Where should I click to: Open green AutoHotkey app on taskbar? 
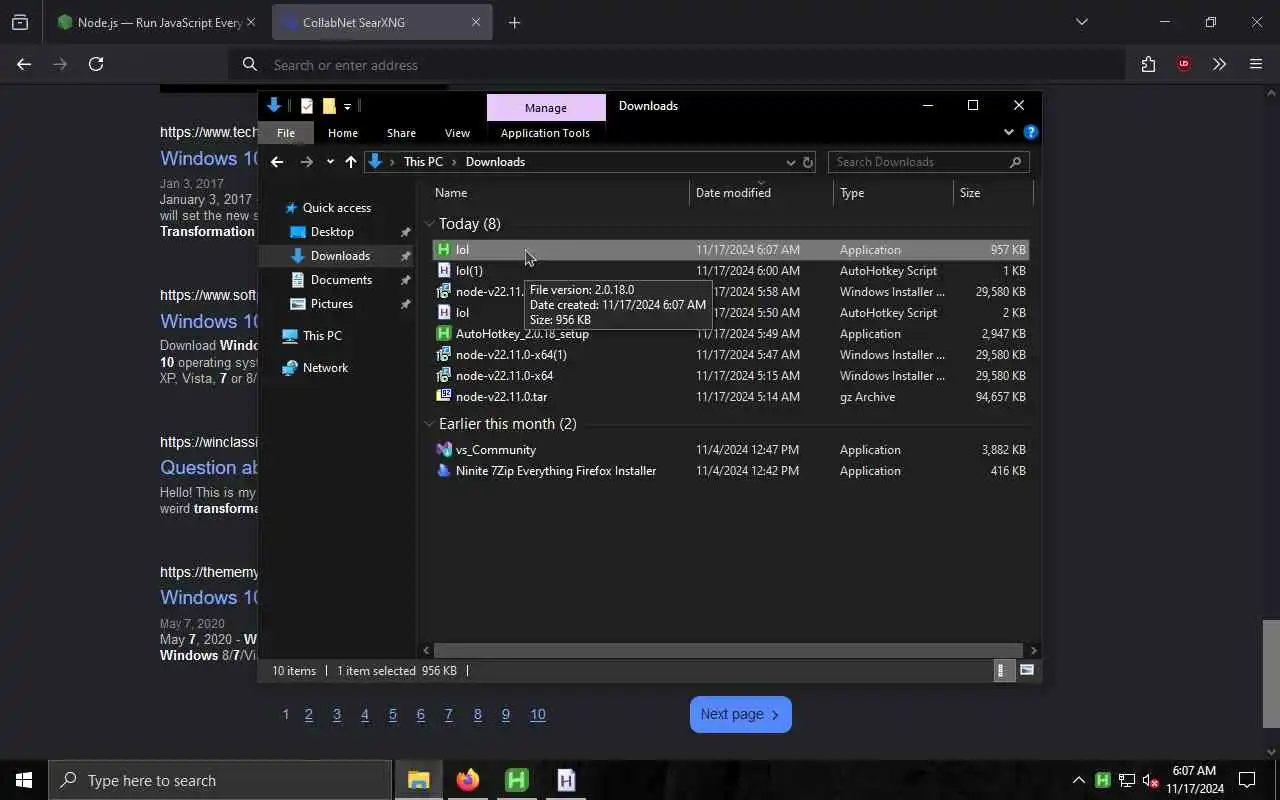coord(516,780)
